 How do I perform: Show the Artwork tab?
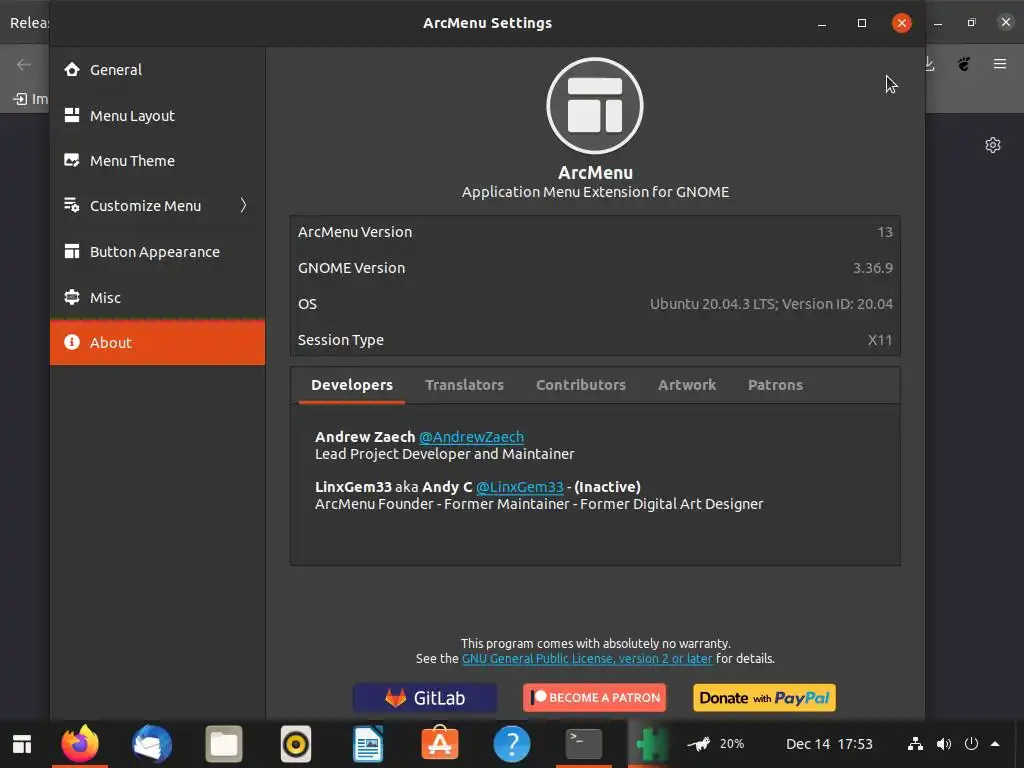pyautogui.click(x=687, y=385)
